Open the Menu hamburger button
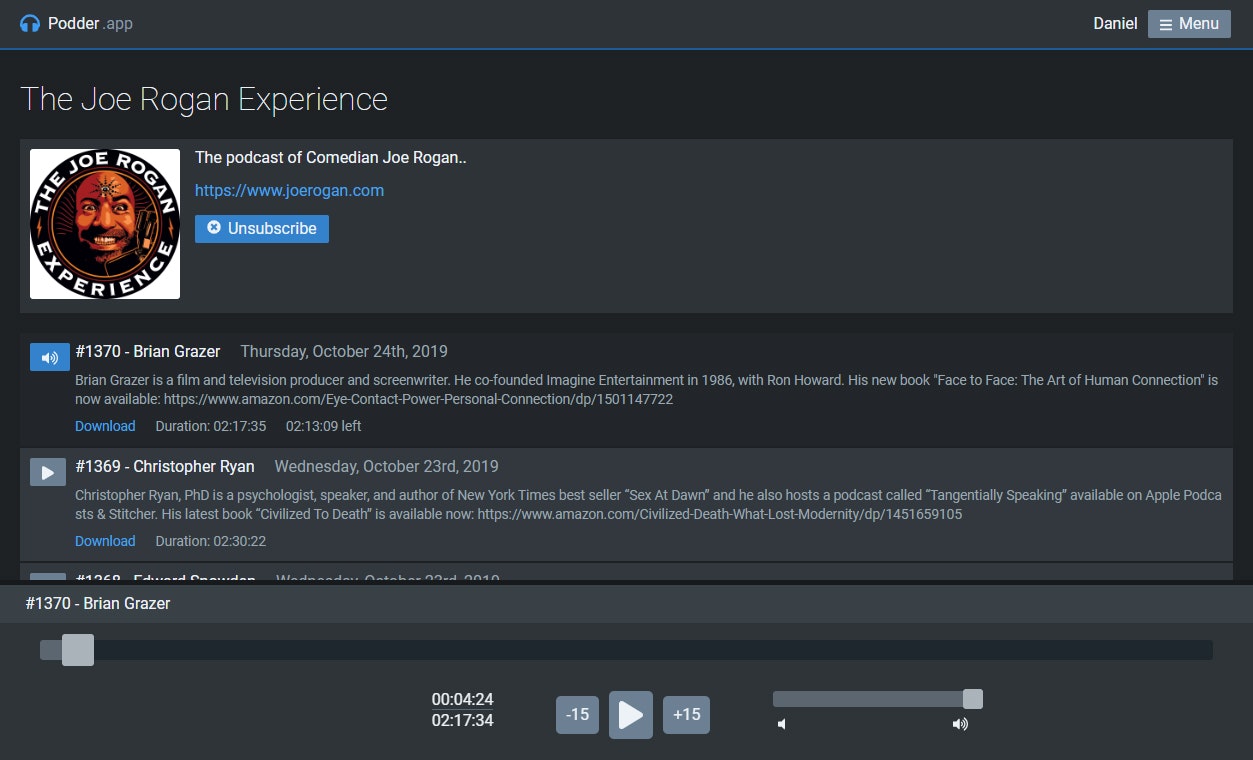Viewport: 1253px width, 760px height. coord(1189,24)
